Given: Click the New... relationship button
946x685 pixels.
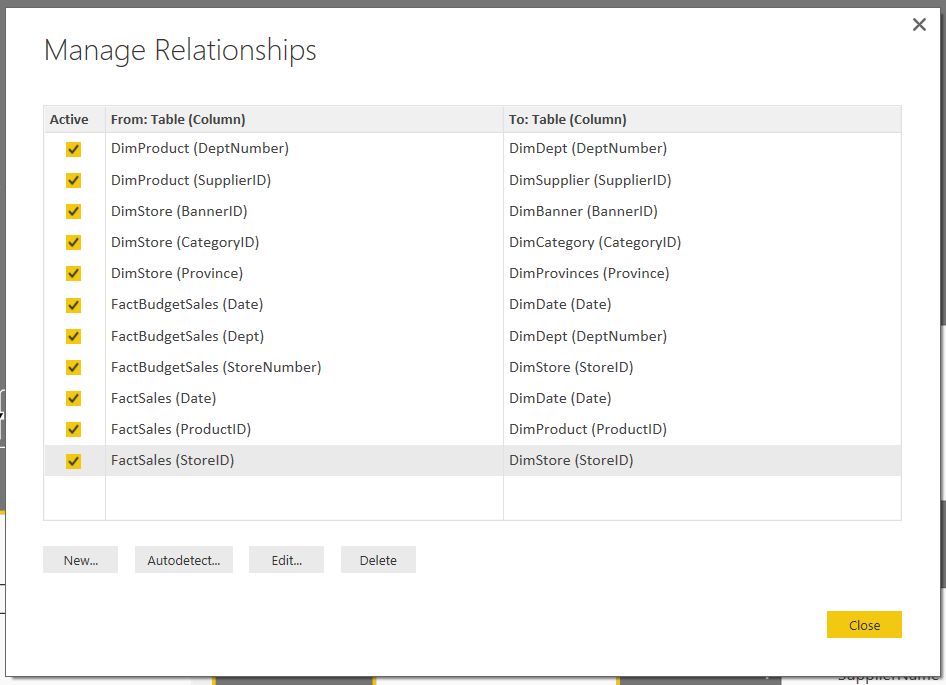Looking at the screenshot, I should point(80,560).
